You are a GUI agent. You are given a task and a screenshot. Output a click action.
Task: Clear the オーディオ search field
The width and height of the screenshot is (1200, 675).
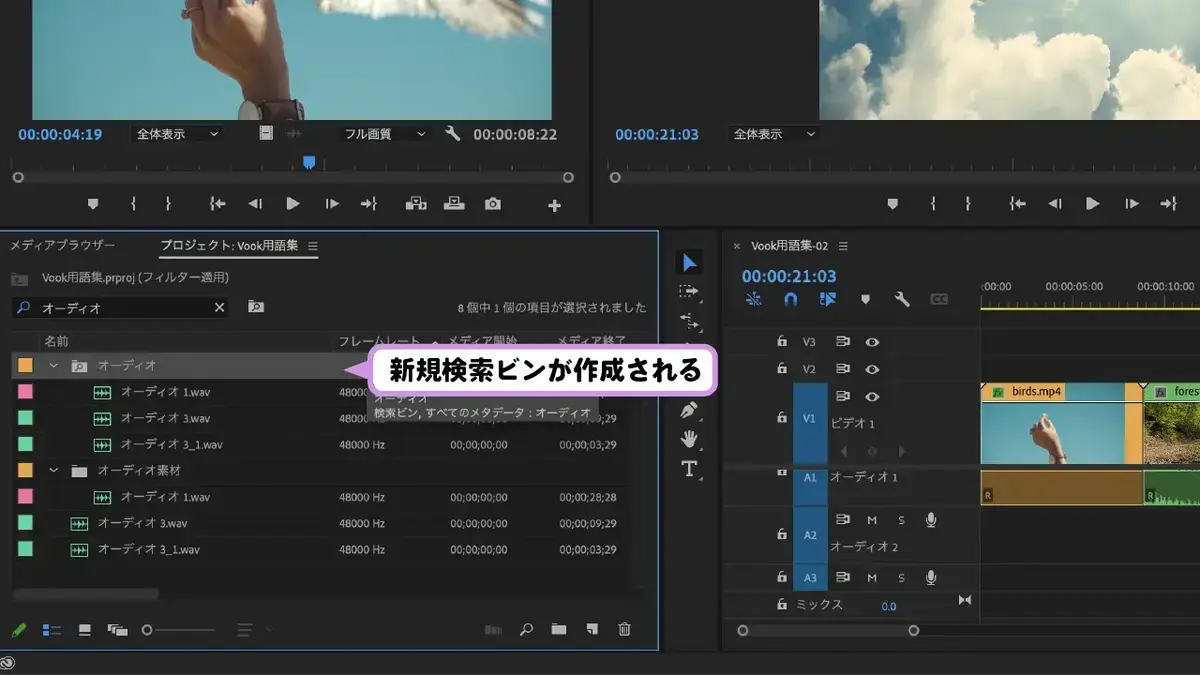(x=219, y=308)
